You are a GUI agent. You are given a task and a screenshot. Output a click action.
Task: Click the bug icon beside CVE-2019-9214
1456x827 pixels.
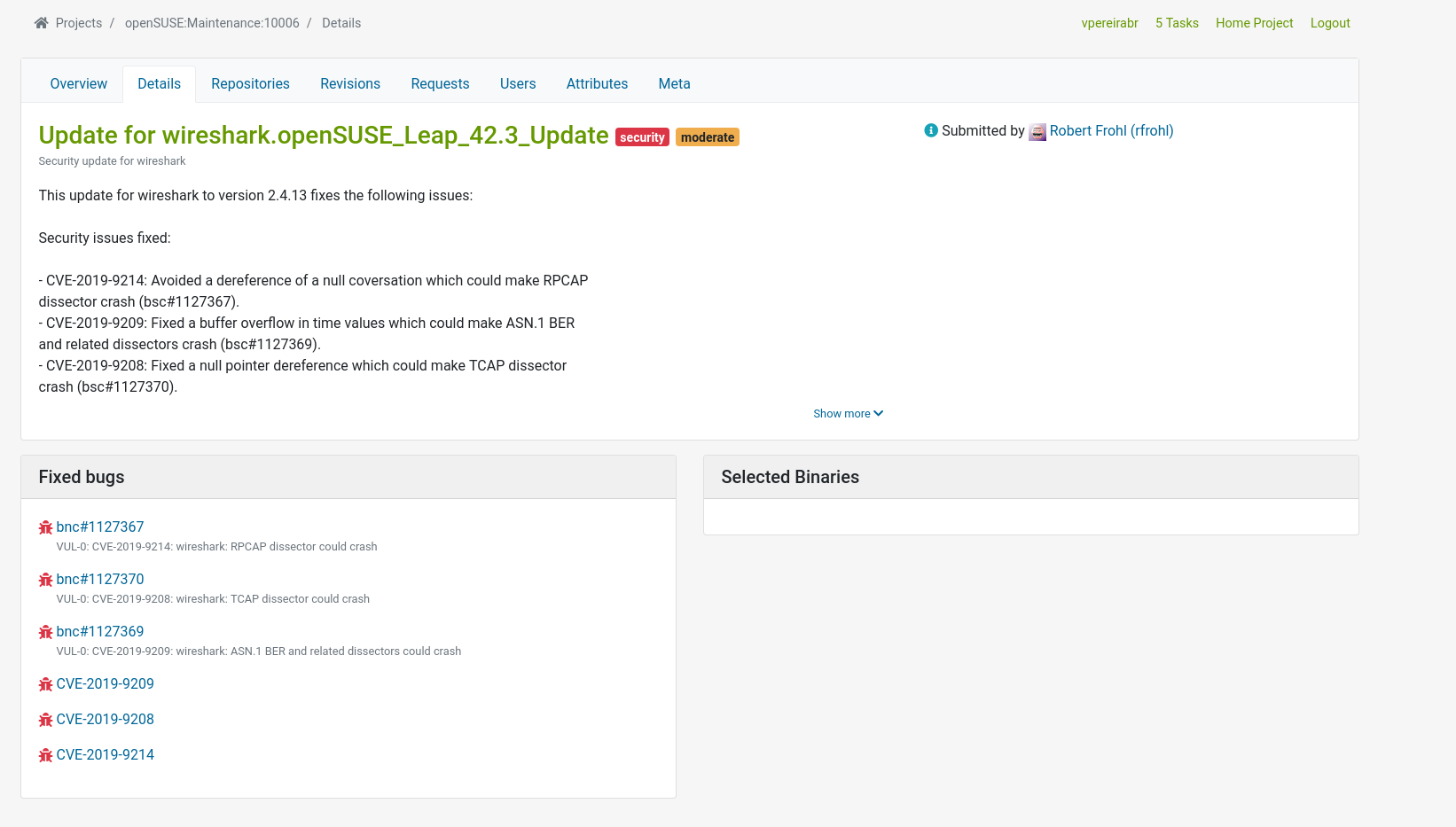pyautogui.click(x=45, y=754)
